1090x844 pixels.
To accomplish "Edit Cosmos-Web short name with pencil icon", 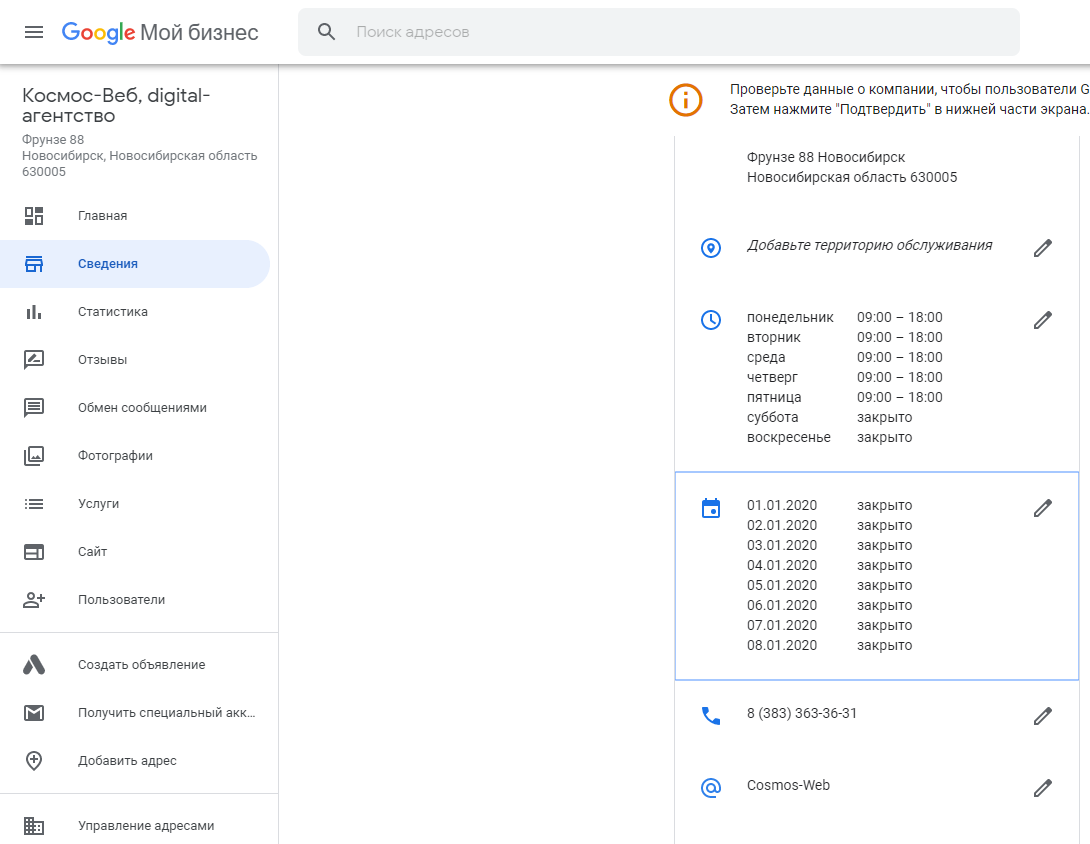I will (1042, 788).
